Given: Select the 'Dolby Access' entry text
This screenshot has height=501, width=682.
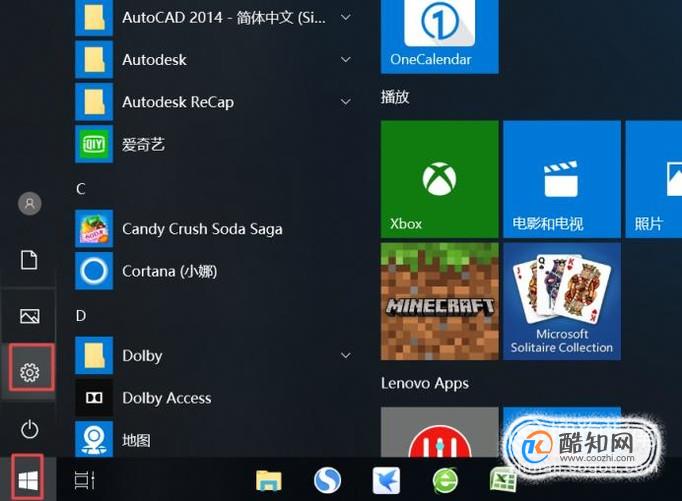Looking at the screenshot, I should 167,398.
